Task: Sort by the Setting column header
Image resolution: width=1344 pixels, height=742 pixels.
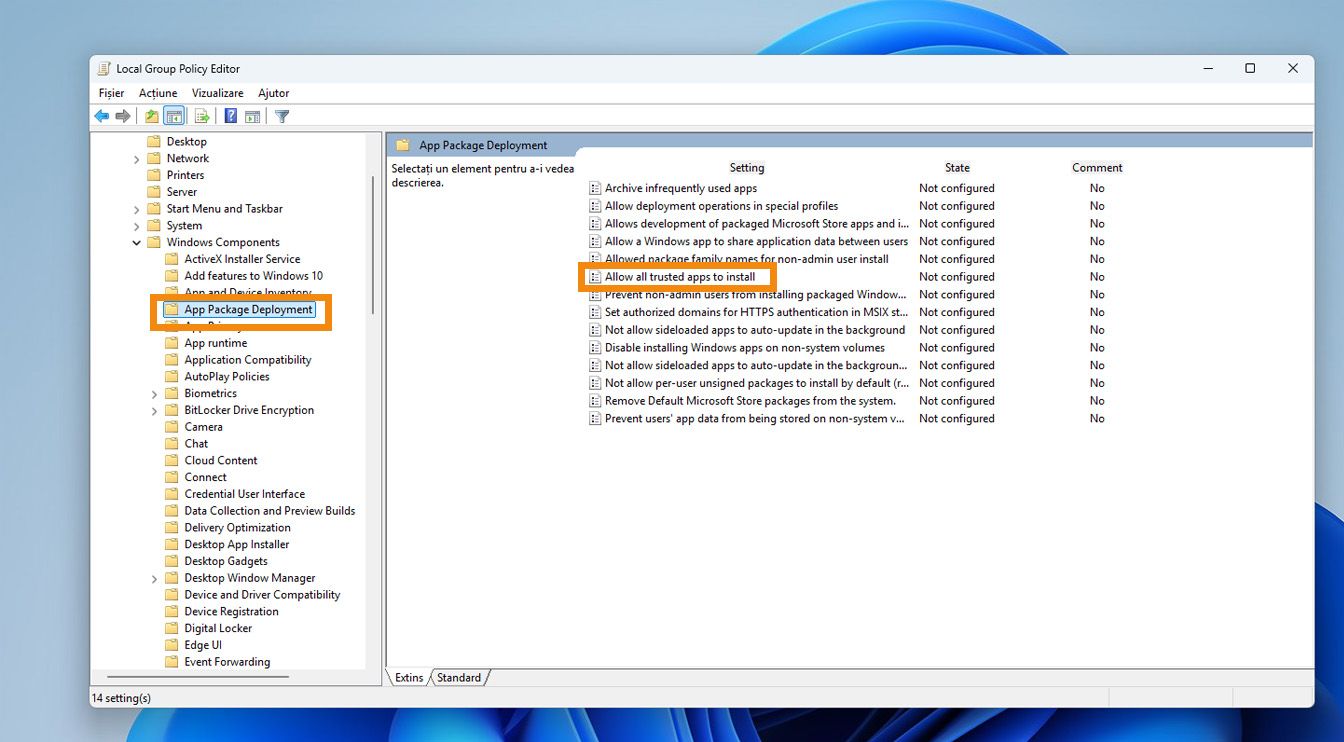Action: tap(747, 168)
